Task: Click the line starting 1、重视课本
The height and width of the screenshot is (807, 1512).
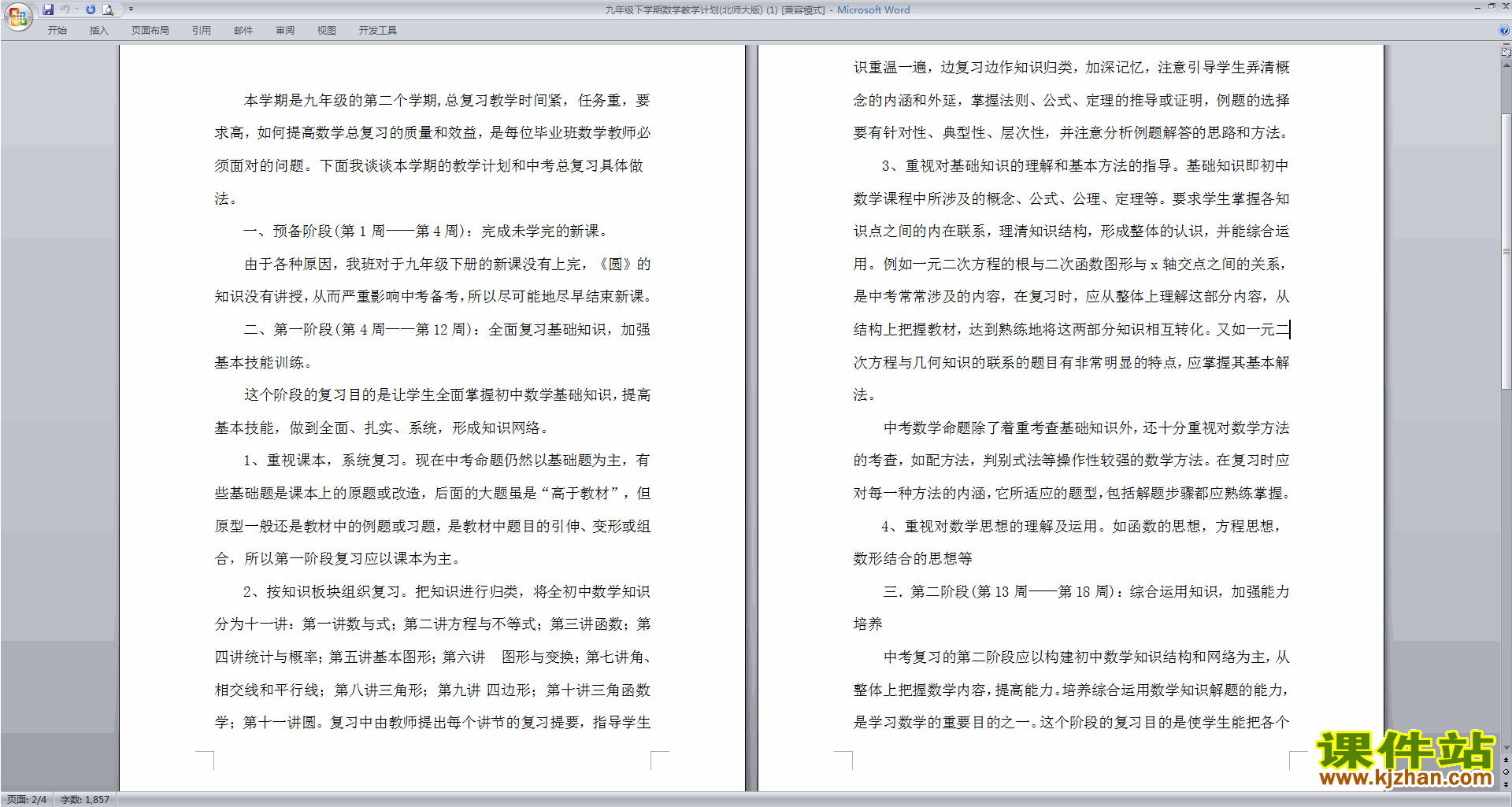Action: 447,460
